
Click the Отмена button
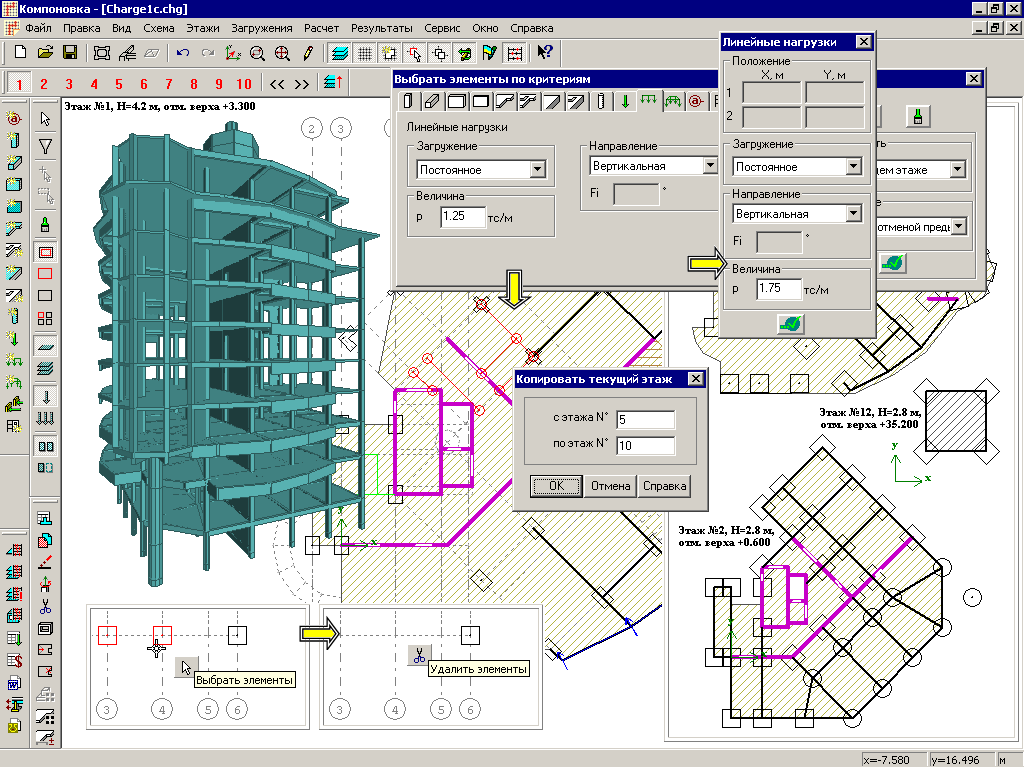[610, 486]
